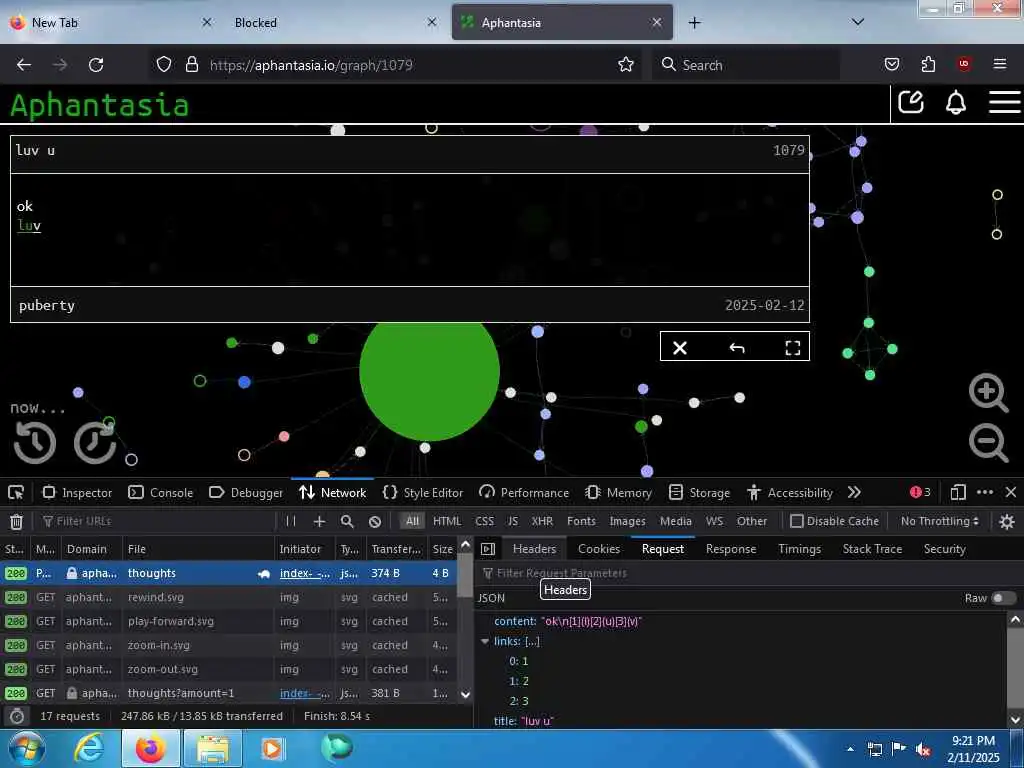Viewport: 1024px width, 768px height.
Task: Click the Filter URLs input field
Action: point(157,521)
